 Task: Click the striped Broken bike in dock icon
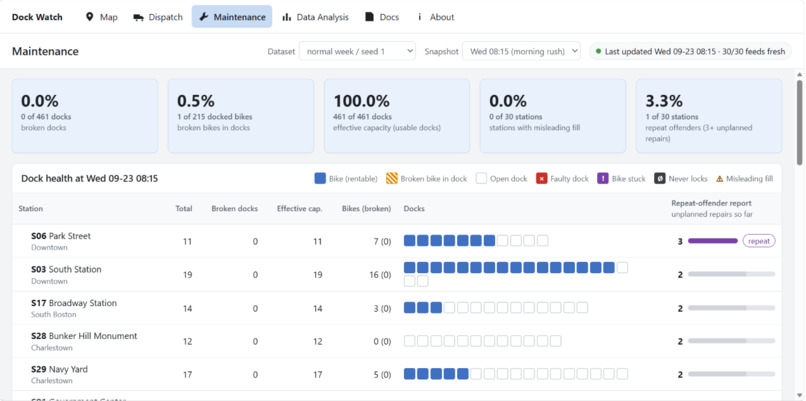[392, 178]
